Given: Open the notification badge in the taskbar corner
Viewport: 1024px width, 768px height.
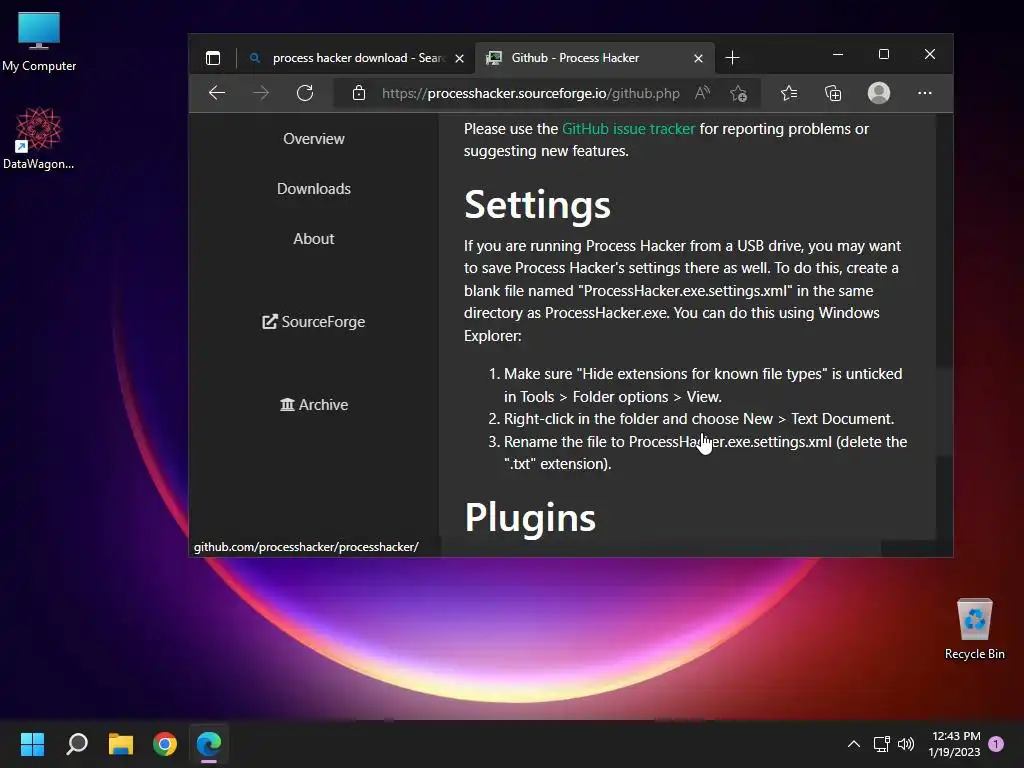Looking at the screenshot, I should tap(996, 744).
